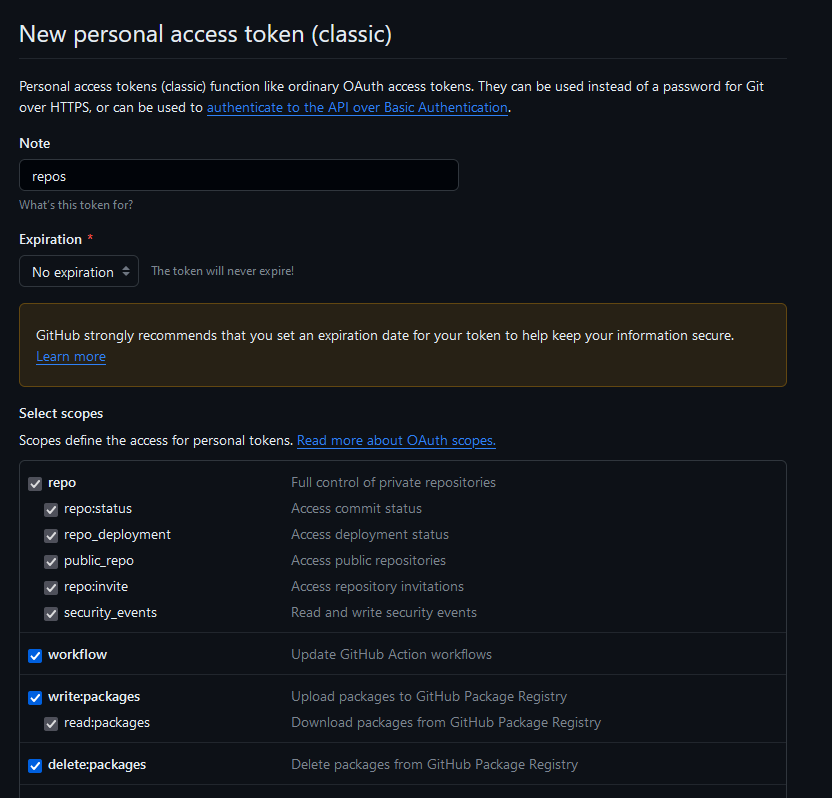Open the No expiration dropdown
This screenshot has height=798, width=832.
tap(79, 272)
